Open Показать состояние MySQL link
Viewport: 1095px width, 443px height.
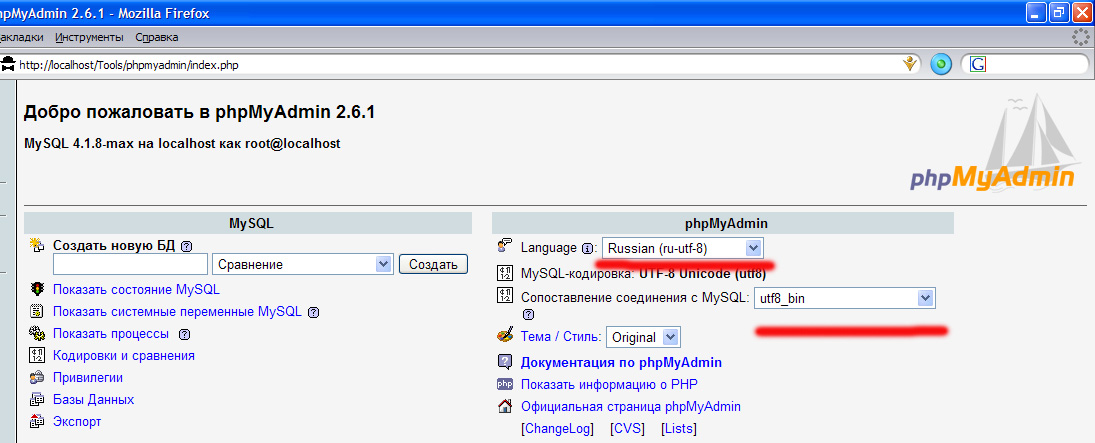point(136,289)
